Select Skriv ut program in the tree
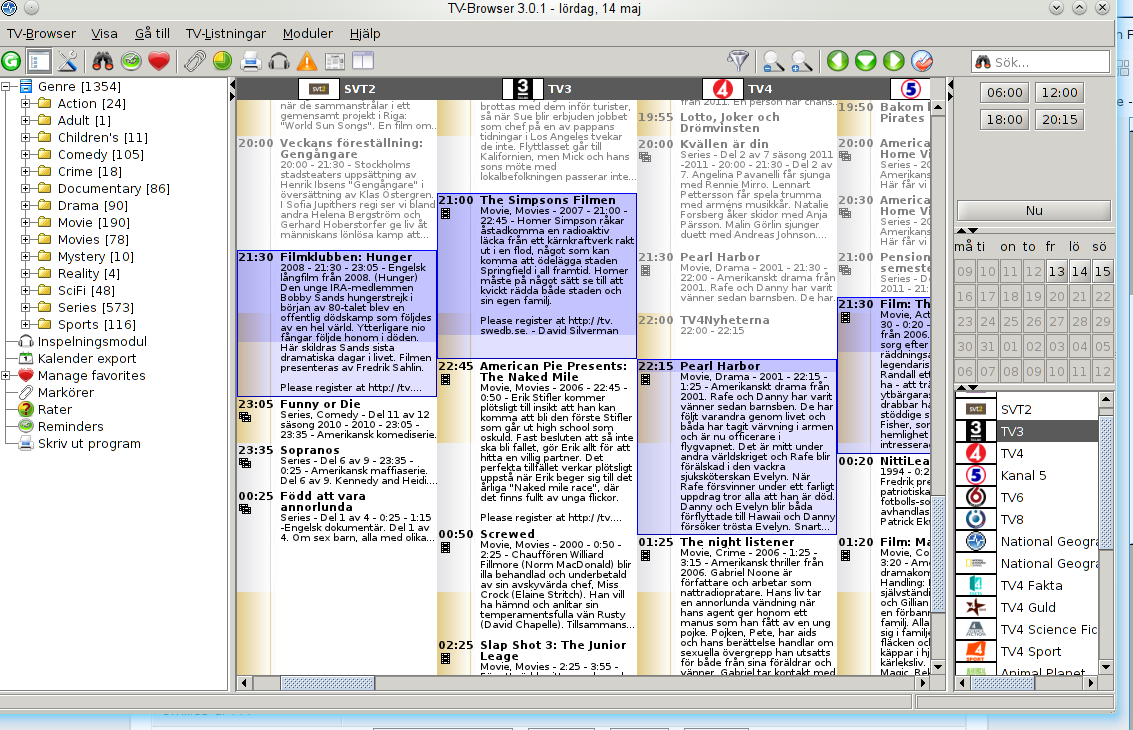The height and width of the screenshot is (730, 1133). [x=89, y=444]
